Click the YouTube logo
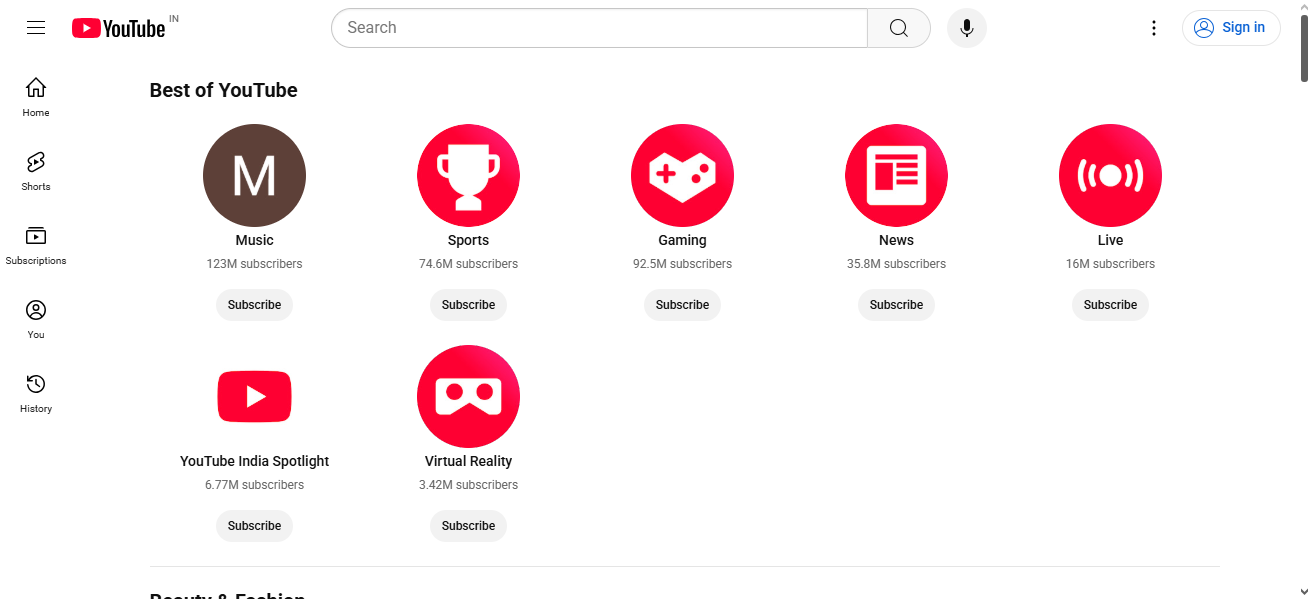The width and height of the screenshot is (1312, 599). [x=118, y=28]
